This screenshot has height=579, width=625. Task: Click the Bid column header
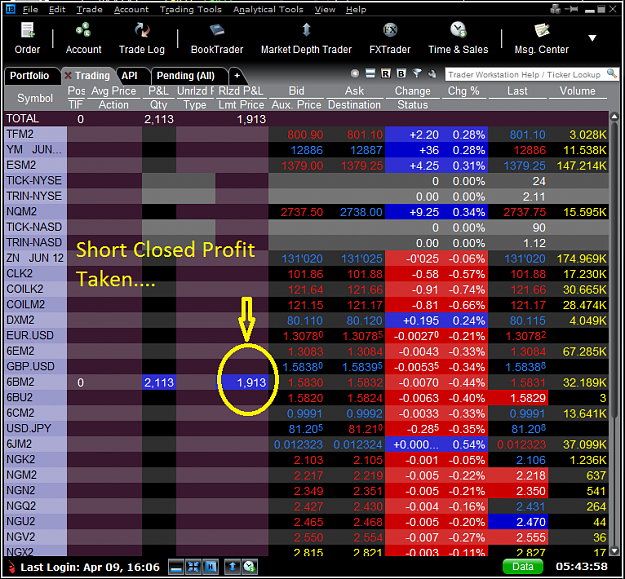coord(297,91)
